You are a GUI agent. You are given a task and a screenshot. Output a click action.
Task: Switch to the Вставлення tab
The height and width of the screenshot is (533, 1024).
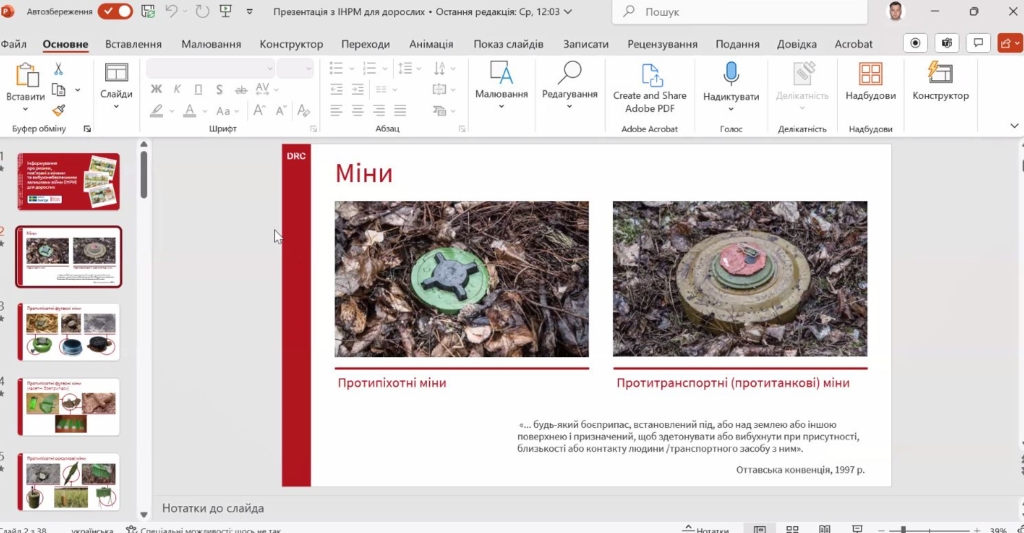point(133,44)
